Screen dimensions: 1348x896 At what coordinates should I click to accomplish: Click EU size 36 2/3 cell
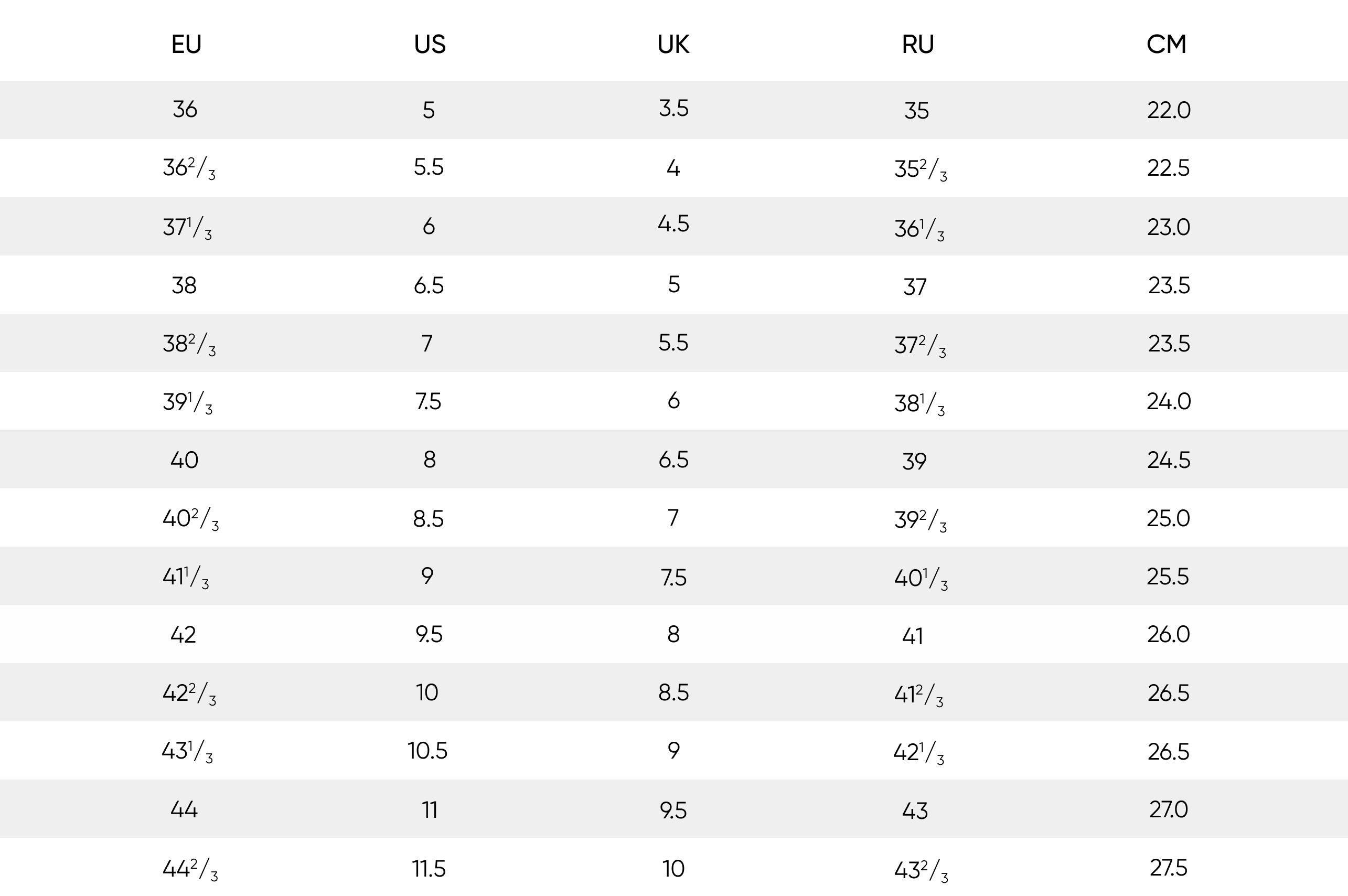(188, 168)
